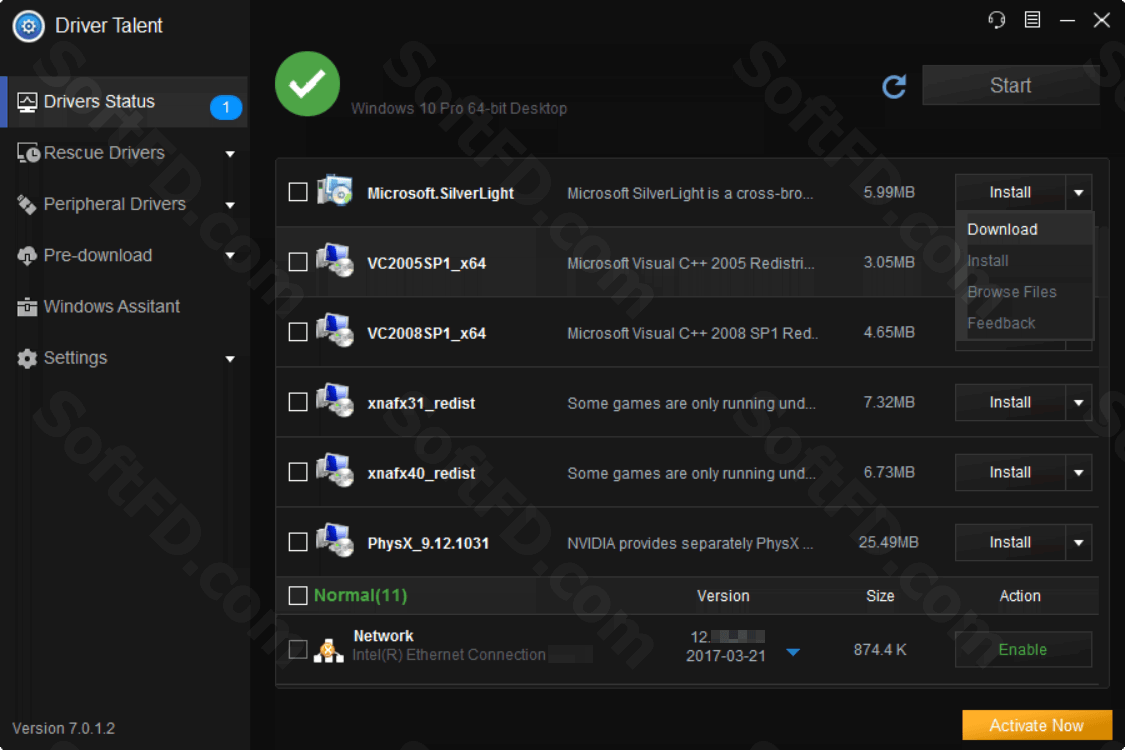Click the xnafx40_redist computer icon
This screenshot has height=750, width=1125.
point(335,471)
